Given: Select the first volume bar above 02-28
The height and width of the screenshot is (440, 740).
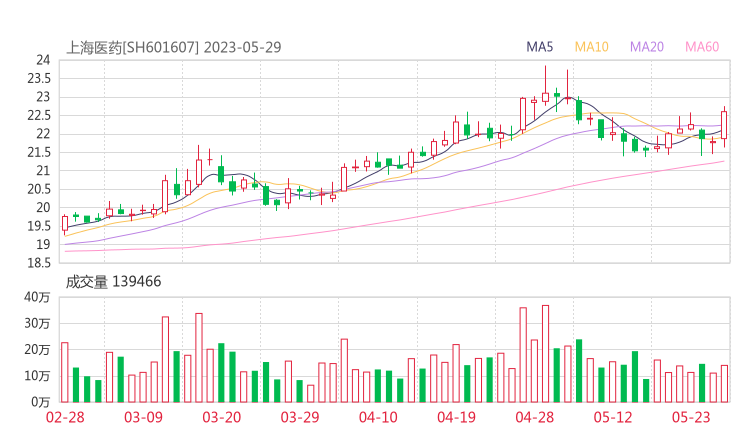Looking at the screenshot, I should point(65,372).
